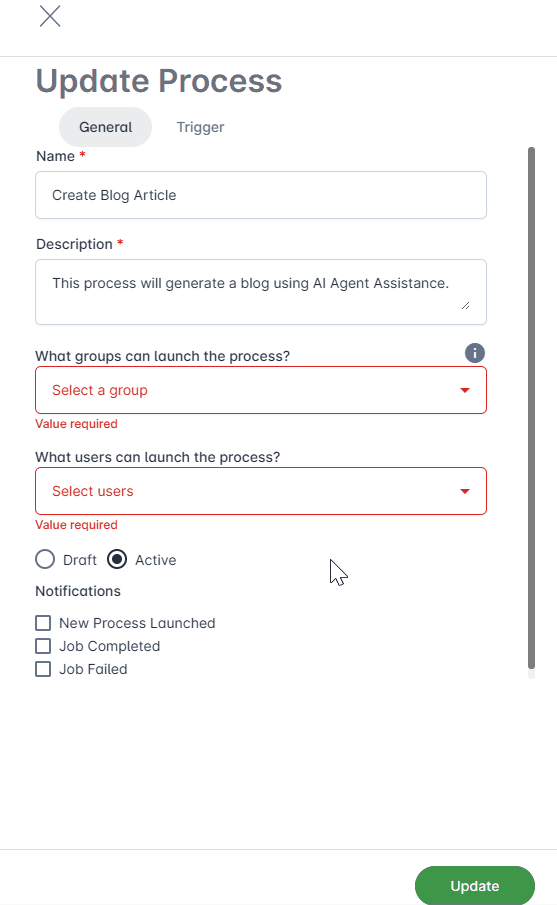Viewport: 557px width, 905px height.
Task: Click the Draft label text
Action: pos(80,560)
